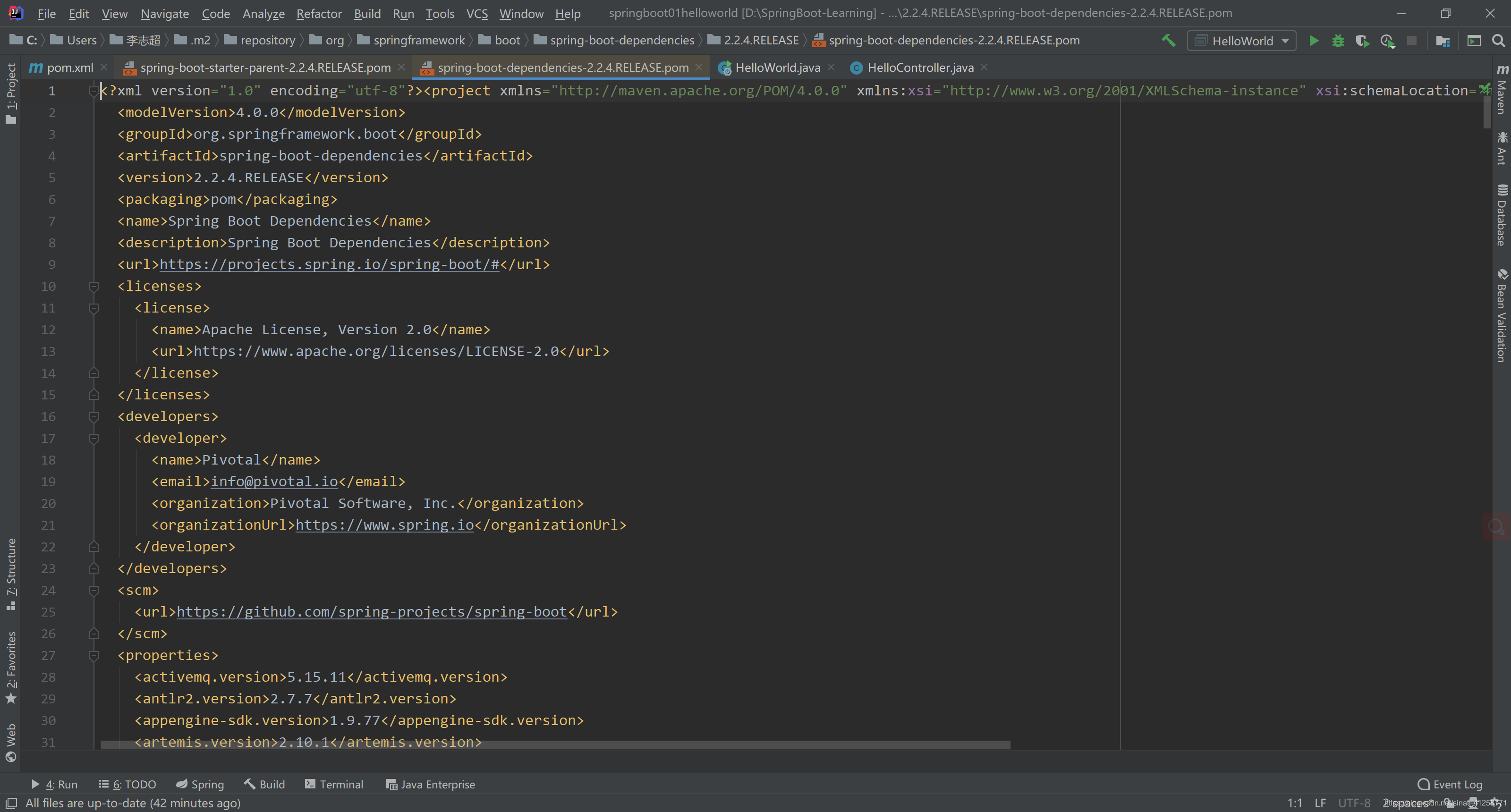1511x812 pixels.
Task: Toggle tool window bars in bottom-left corner
Action: click(10, 803)
